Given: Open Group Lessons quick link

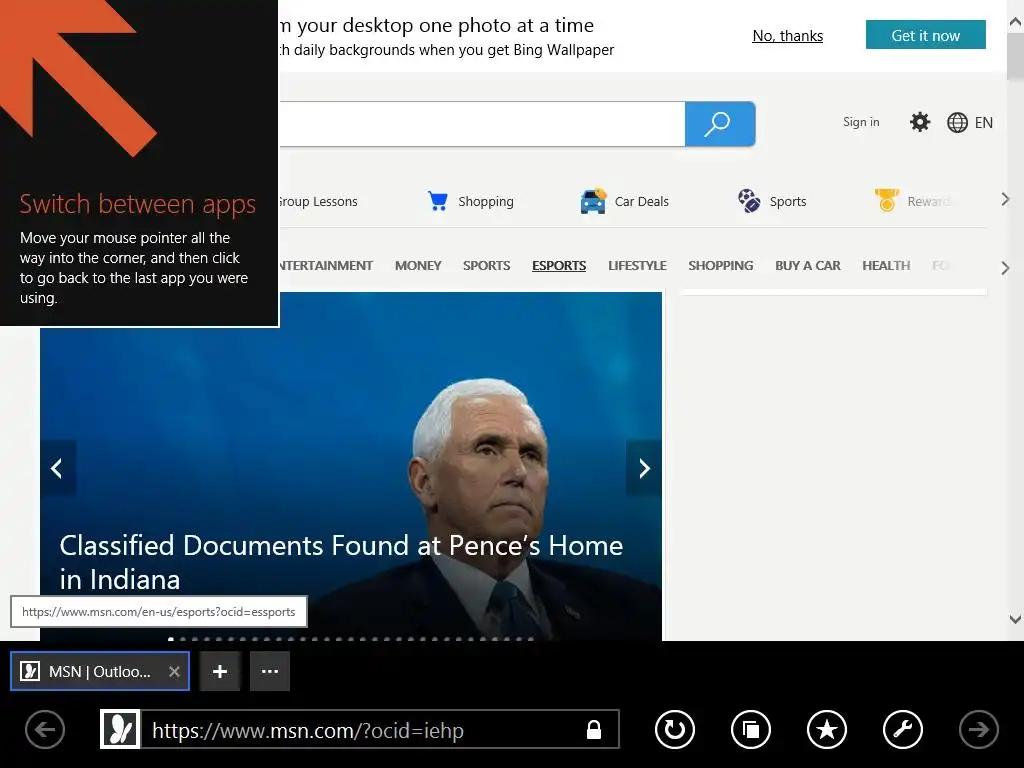Looking at the screenshot, I should coord(318,202).
